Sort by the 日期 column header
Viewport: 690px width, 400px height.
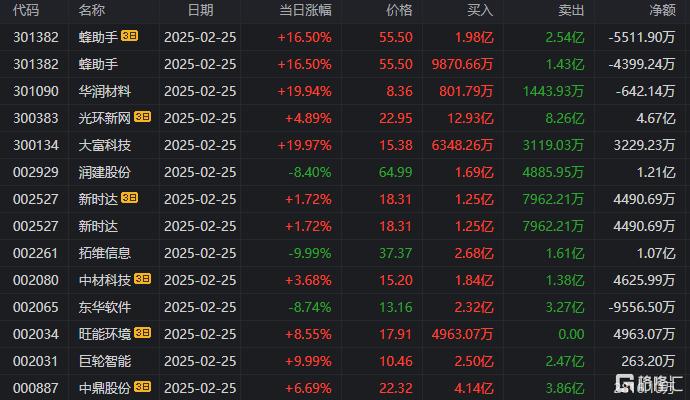pyautogui.click(x=200, y=10)
